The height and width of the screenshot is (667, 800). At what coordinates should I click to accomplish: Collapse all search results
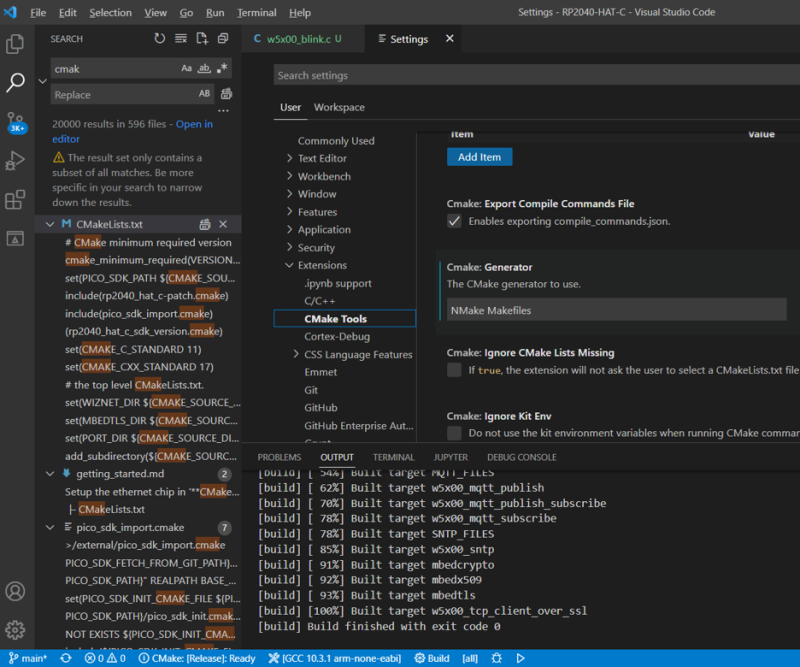[223, 38]
